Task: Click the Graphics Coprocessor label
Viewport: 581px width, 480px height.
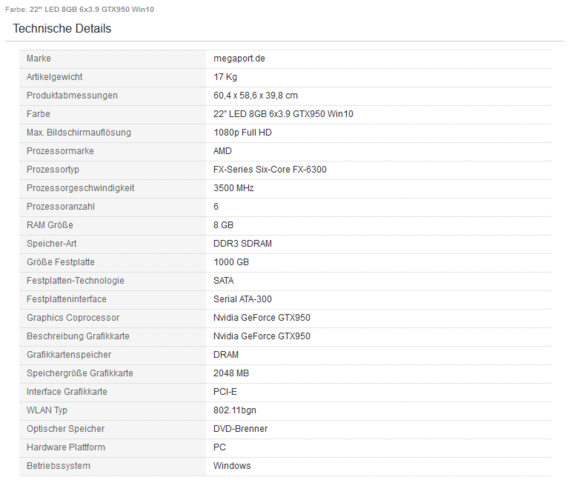Action: (x=73, y=318)
